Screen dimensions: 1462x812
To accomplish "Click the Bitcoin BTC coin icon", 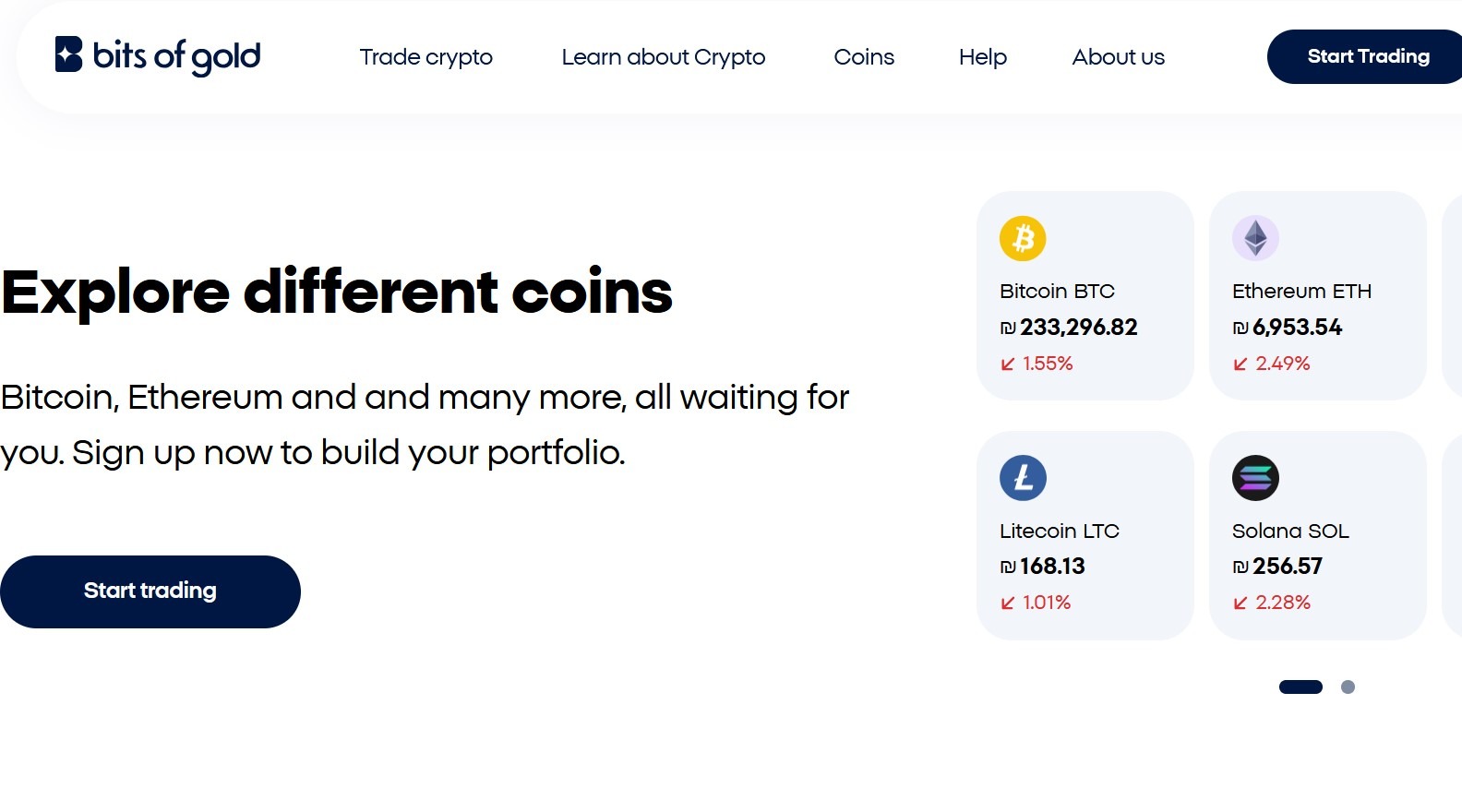I will (1024, 238).
